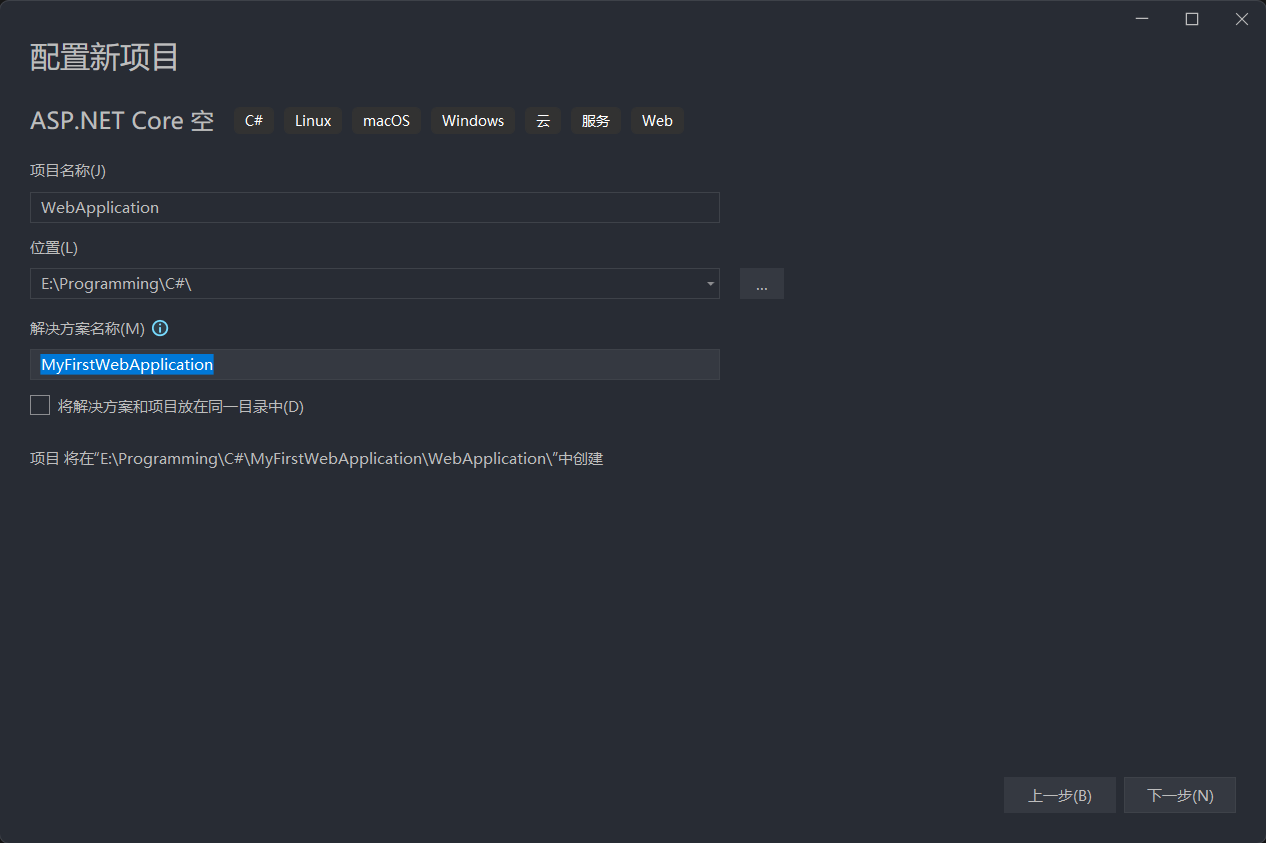Click the Windows platform tag
The image size is (1266, 843).
pyautogui.click(x=473, y=121)
